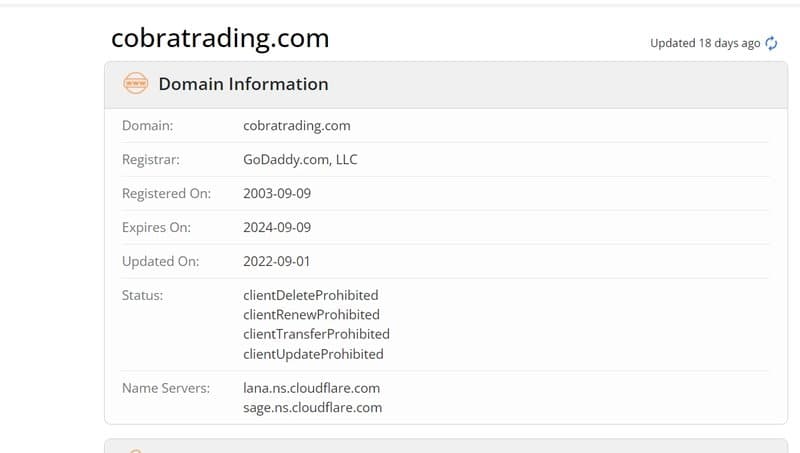This screenshot has height=453, width=800.
Task: Click the registration date 2003-09-09
Action: point(277,193)
